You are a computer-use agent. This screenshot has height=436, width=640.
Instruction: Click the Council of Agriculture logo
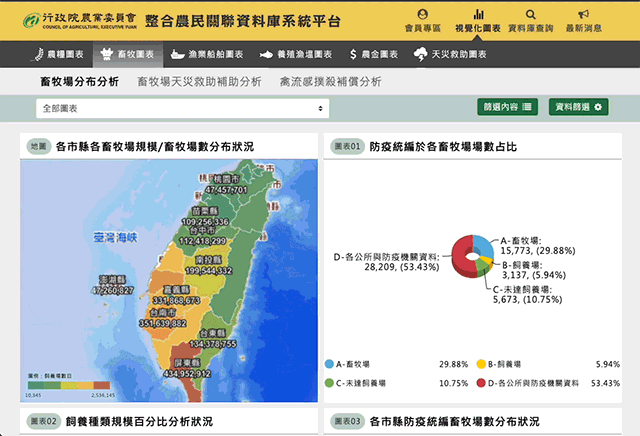[x=80, y=20]
